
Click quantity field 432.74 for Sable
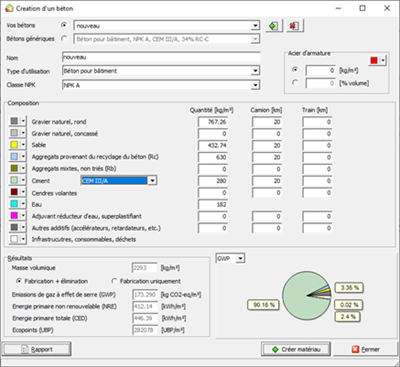(x=213, y=146)
